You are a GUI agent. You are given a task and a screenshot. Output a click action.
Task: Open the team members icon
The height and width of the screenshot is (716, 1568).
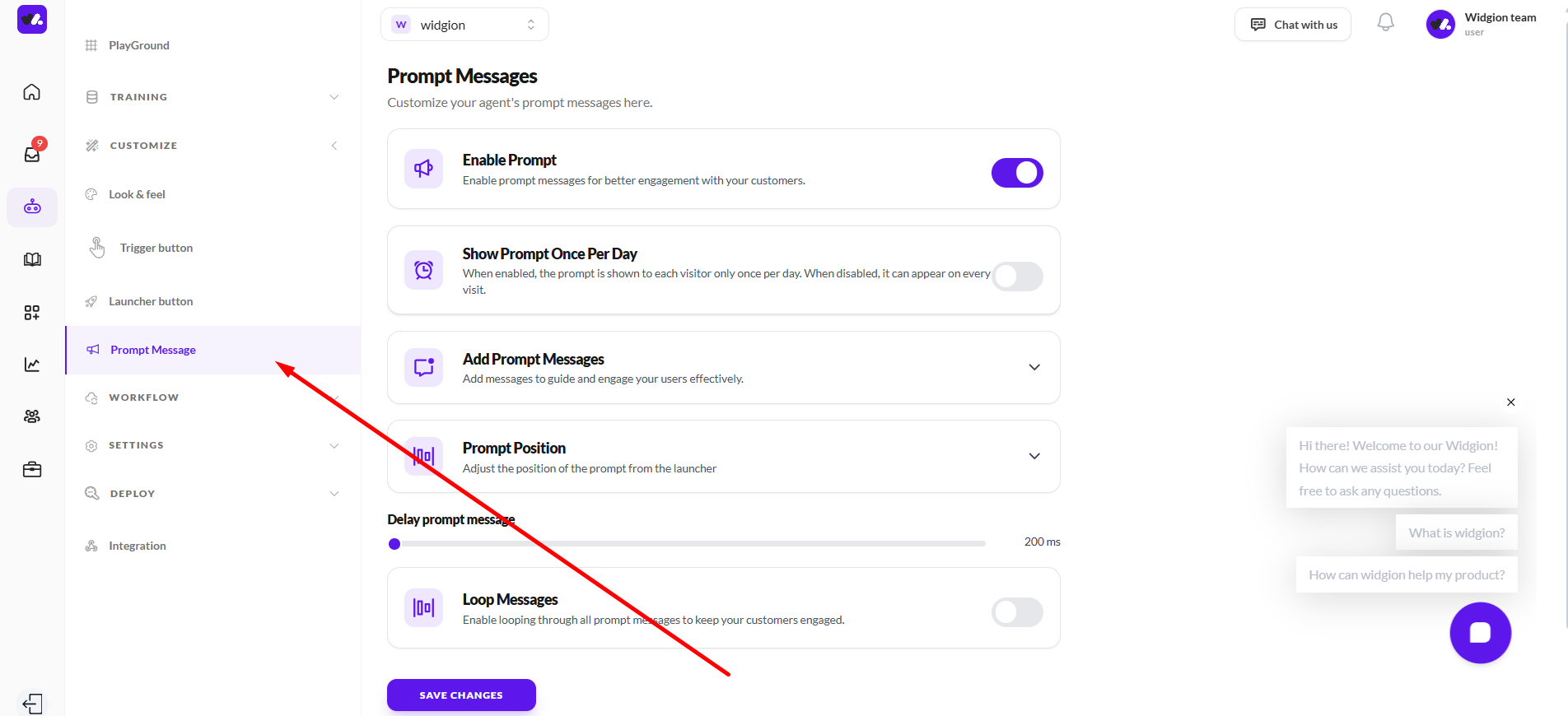pyautogui.click(x=32, y=416)
